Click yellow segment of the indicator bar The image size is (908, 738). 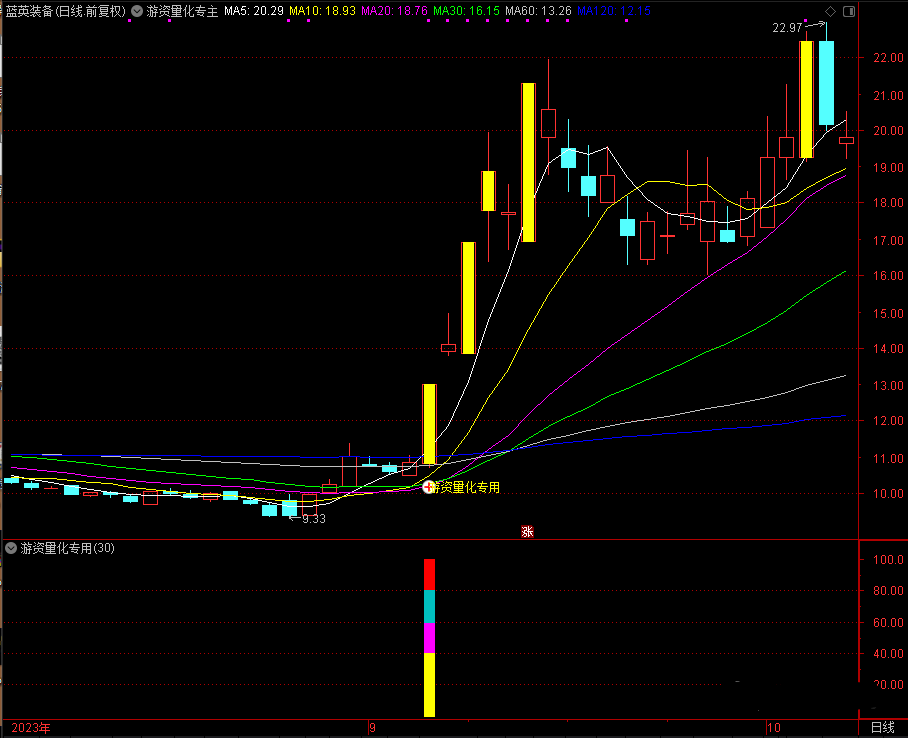pos(430,684)
